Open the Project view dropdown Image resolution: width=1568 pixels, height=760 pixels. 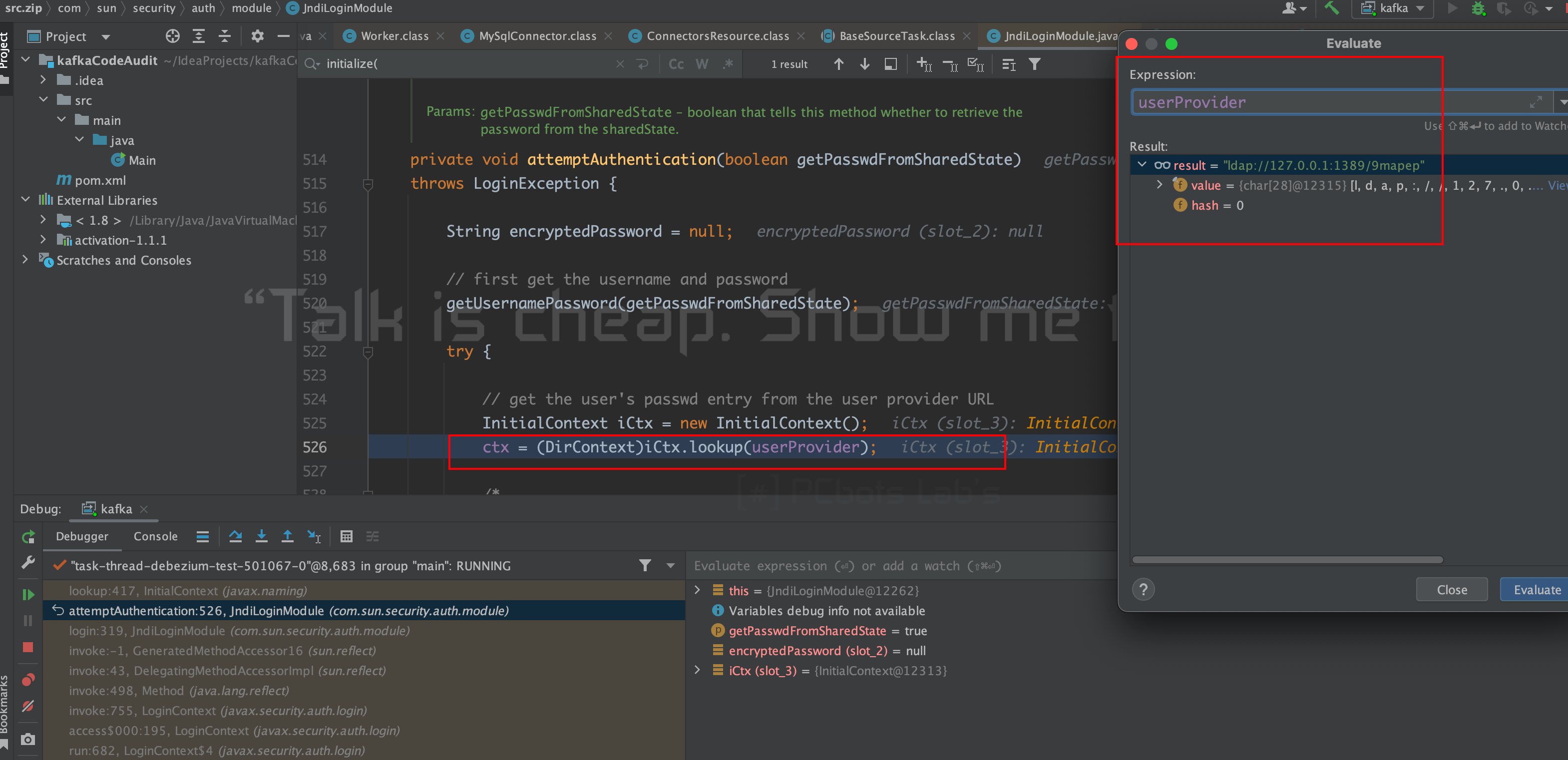pos(105,37)
